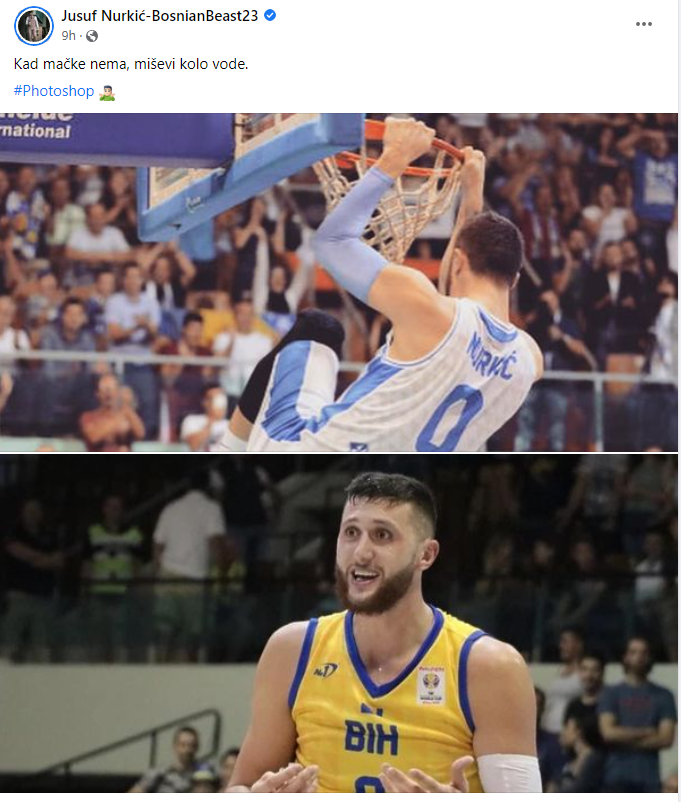This screenshot has height=802, width=681.
Task: Click the blue arm sleeve in dunk photo
Action: coord(353,233)
